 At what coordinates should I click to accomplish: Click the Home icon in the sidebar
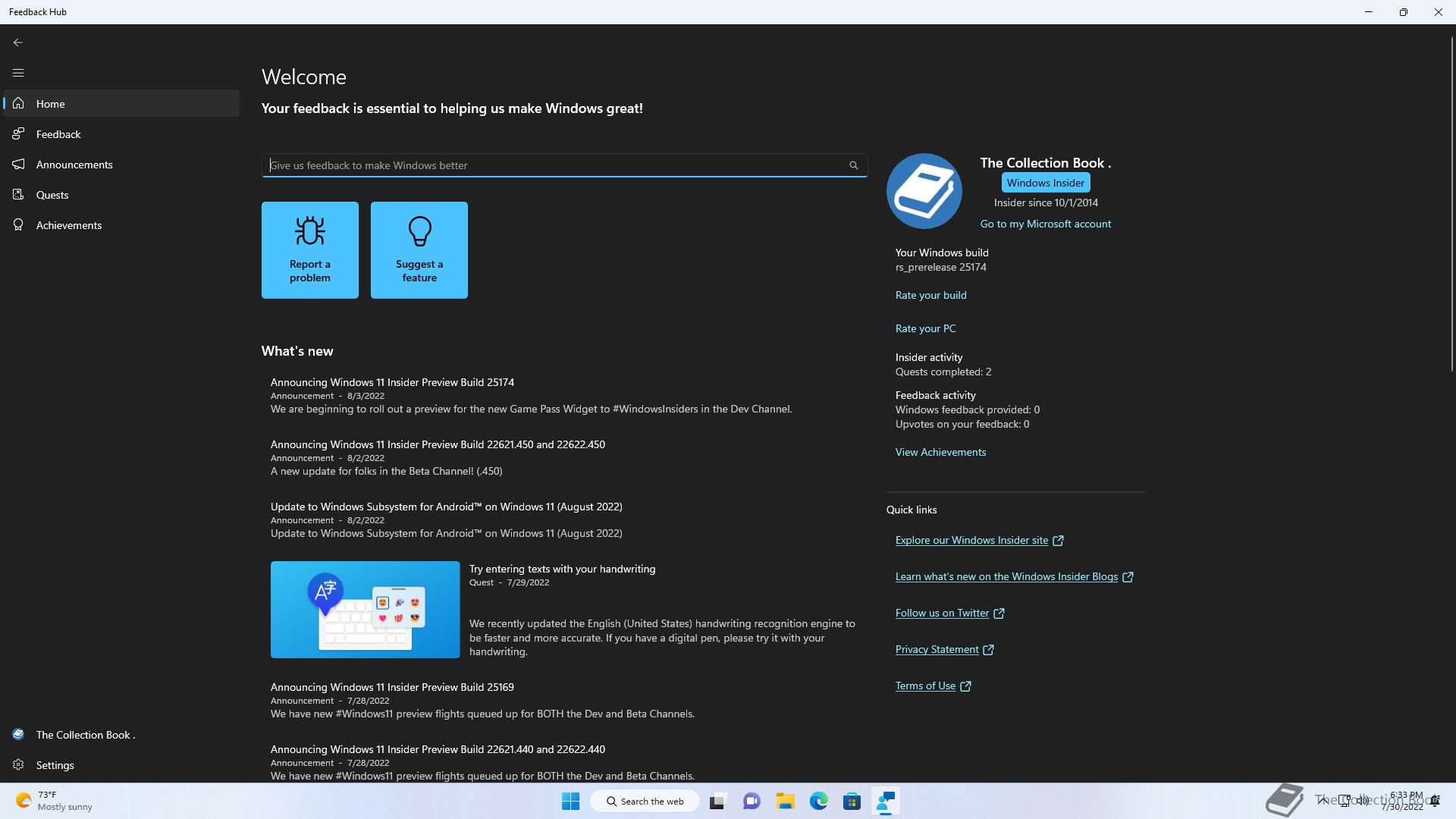(x=18, y=103)
